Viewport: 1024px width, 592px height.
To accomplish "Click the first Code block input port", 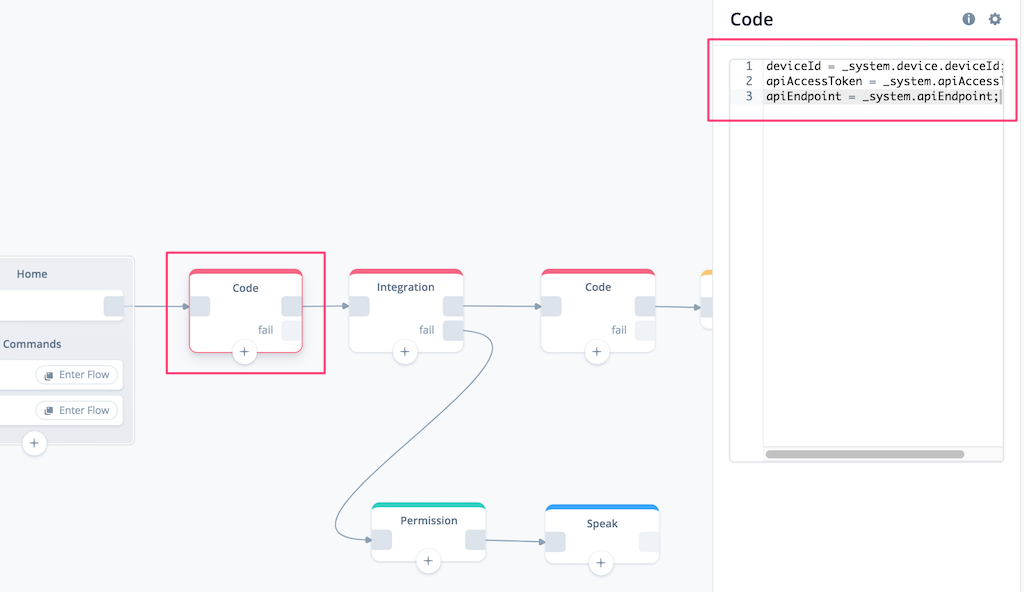I will (x=200, y=306).
